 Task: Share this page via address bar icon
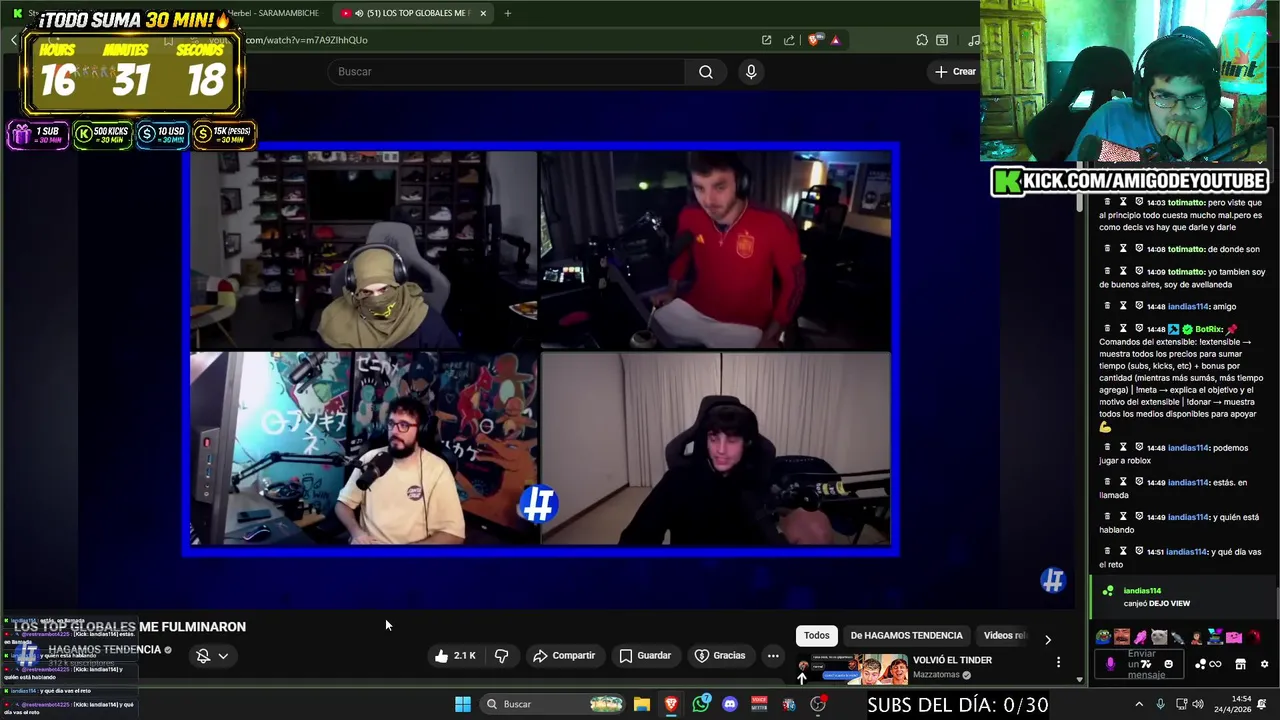pos(789,40)
